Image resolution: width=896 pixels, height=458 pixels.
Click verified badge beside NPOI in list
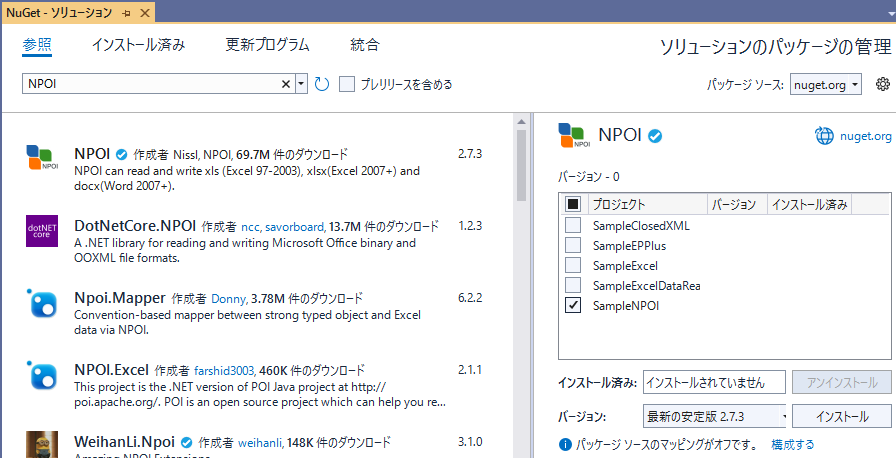click(121, 154)
